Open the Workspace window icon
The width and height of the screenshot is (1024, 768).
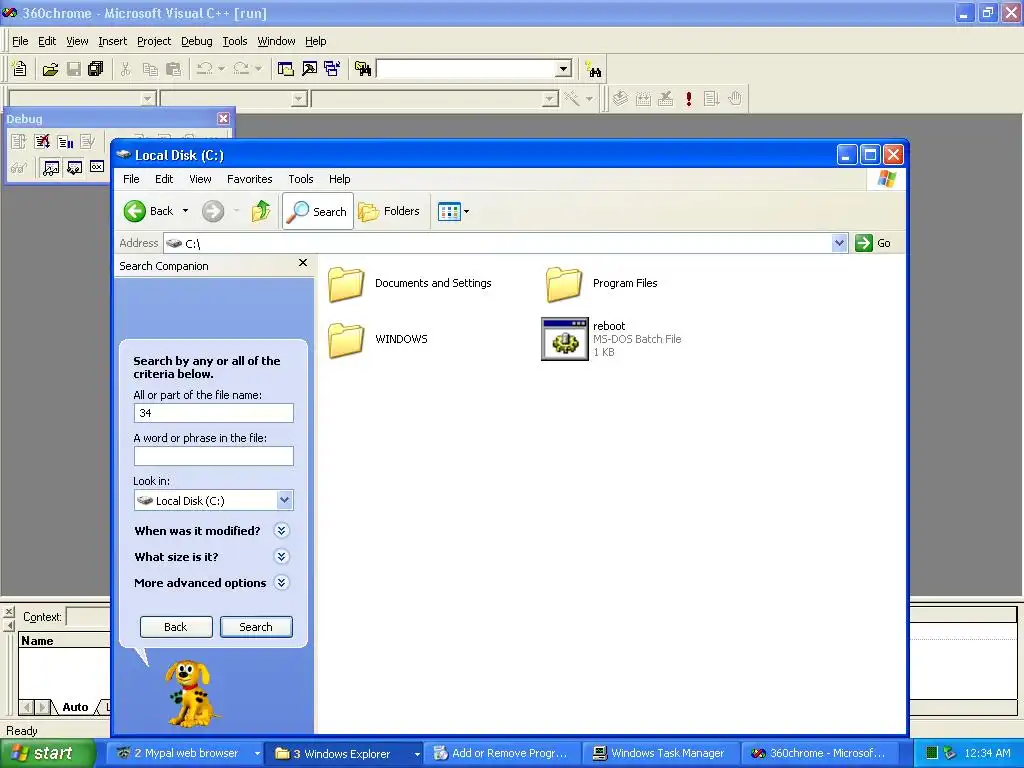point(285,69)
